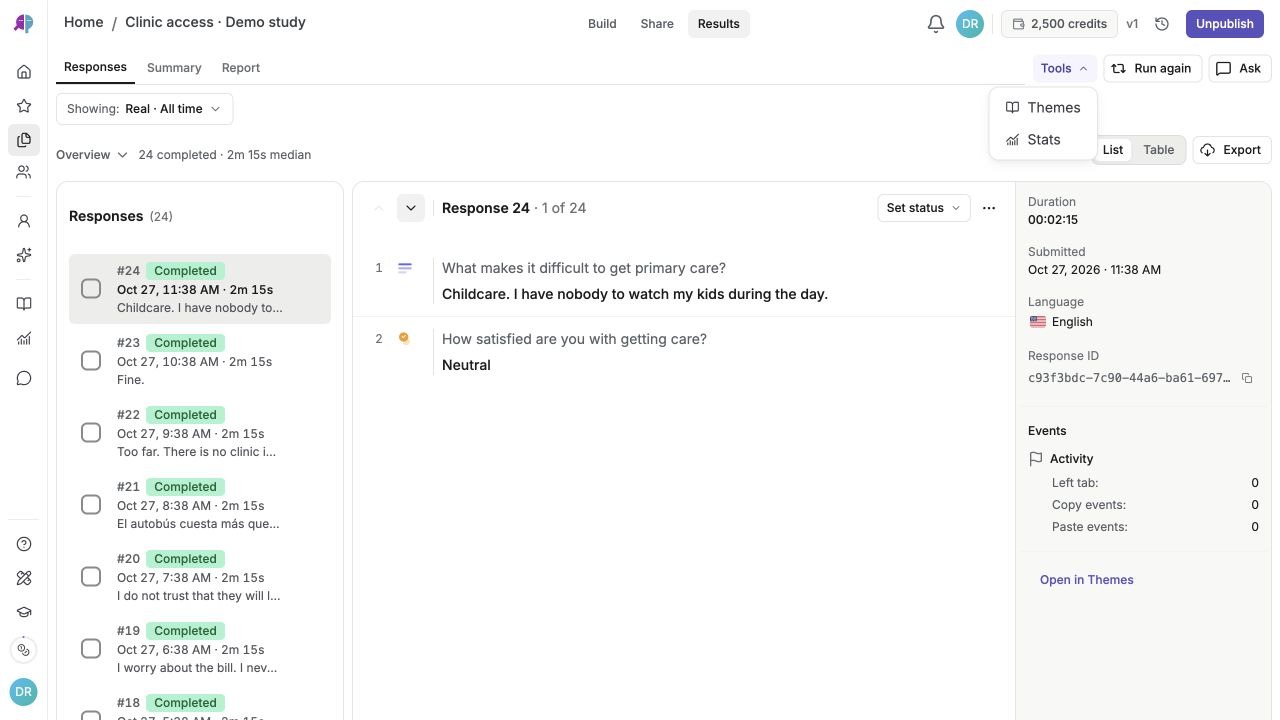Copy the Response ID
1280x720 pixels.
click(1247, 378)
